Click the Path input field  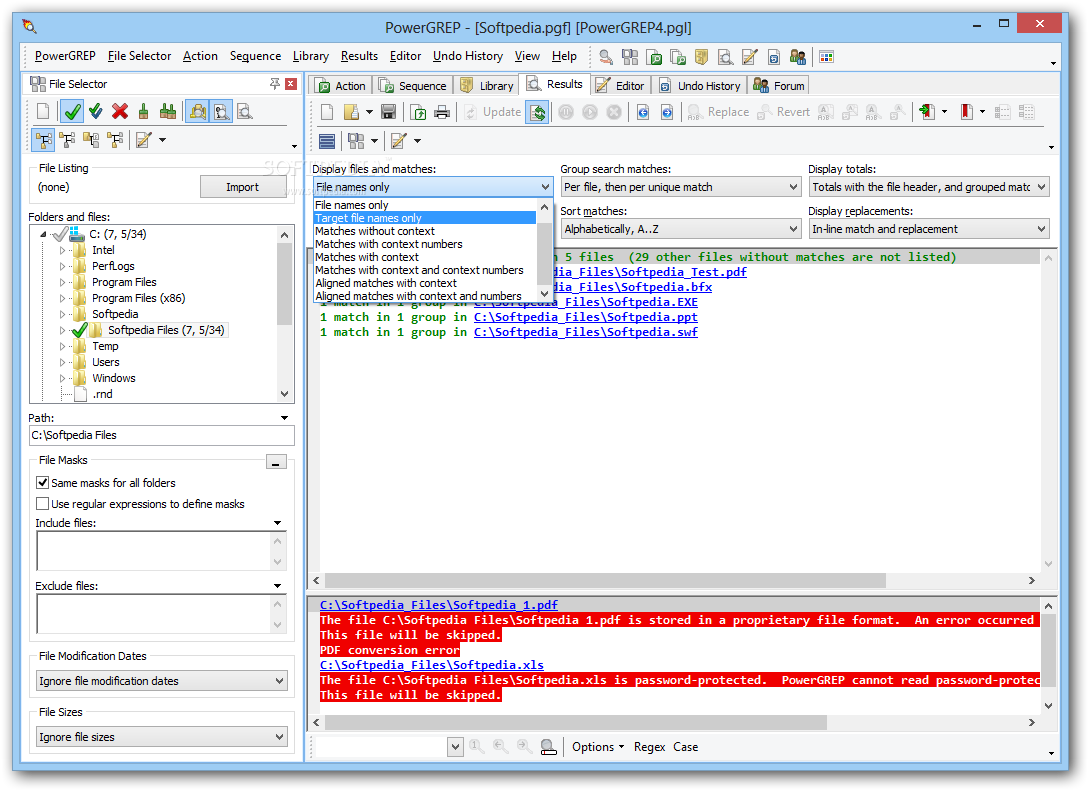pyautogui.click(x=162, y=435)
